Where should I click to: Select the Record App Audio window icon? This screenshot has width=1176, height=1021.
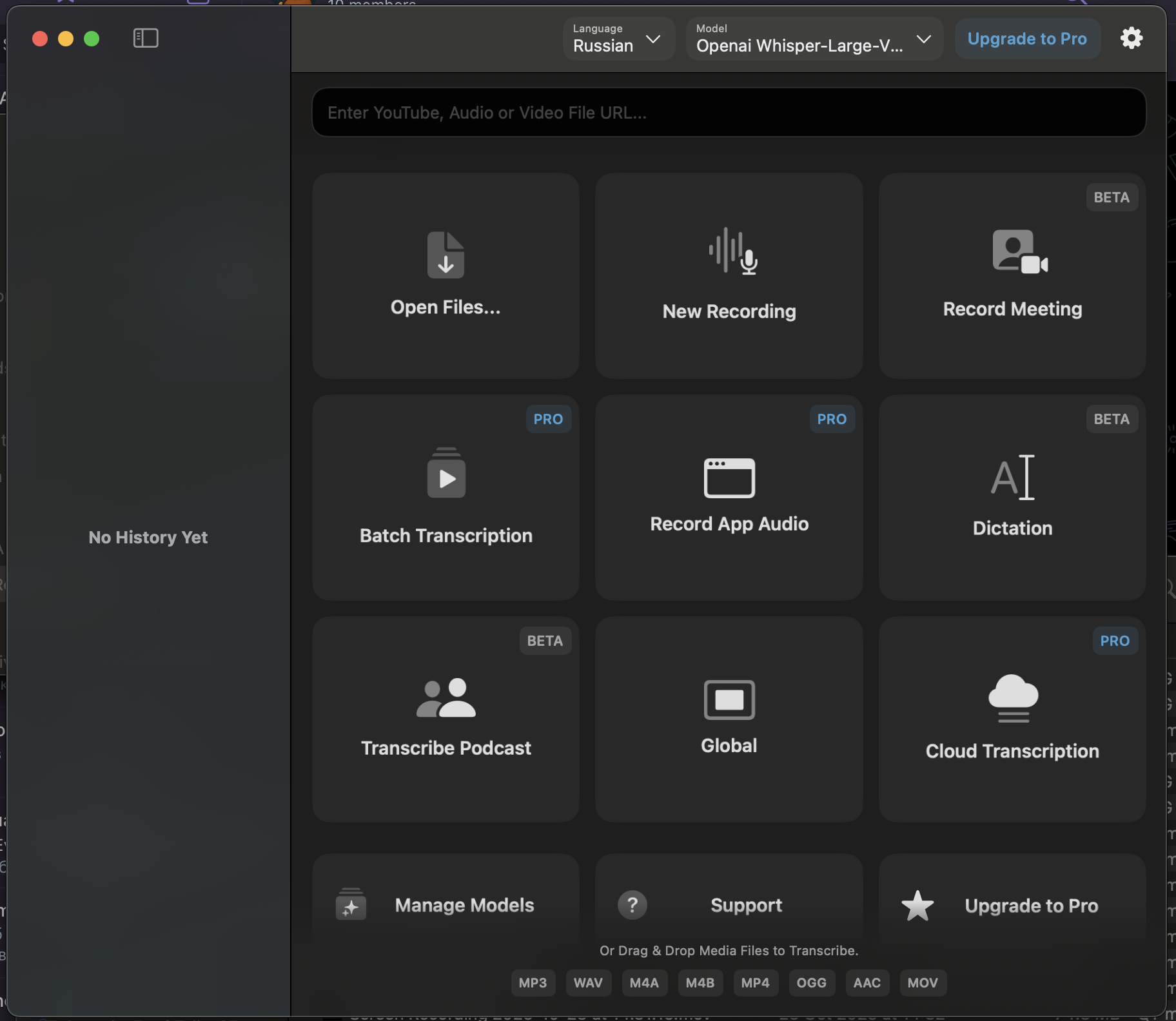[729, 478]
